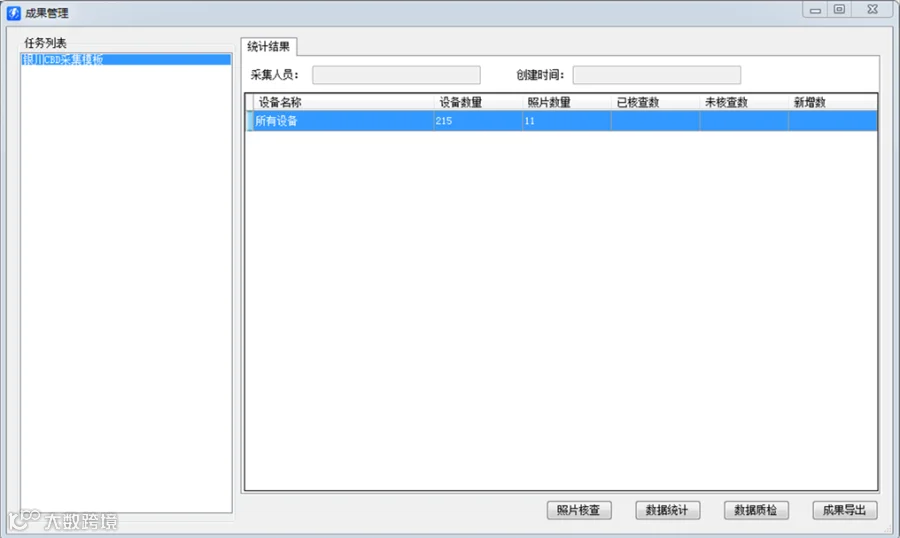Focus the 采集人员 input field

coord(396,75)
